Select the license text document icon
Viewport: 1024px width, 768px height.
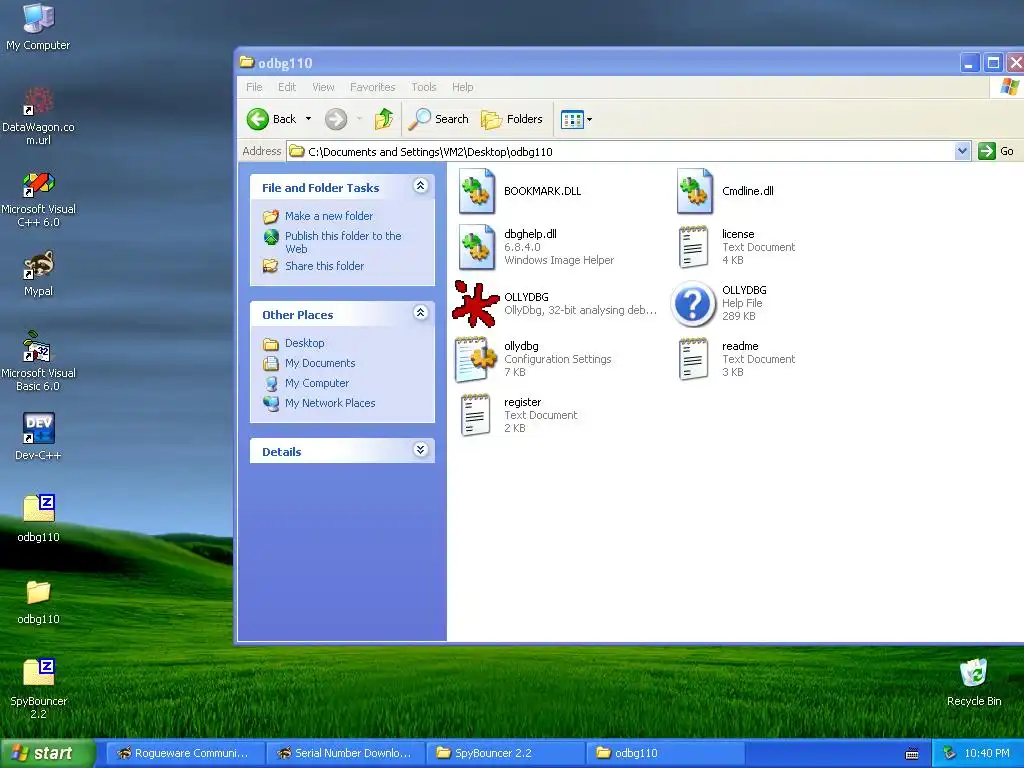[x=694, y=247]
